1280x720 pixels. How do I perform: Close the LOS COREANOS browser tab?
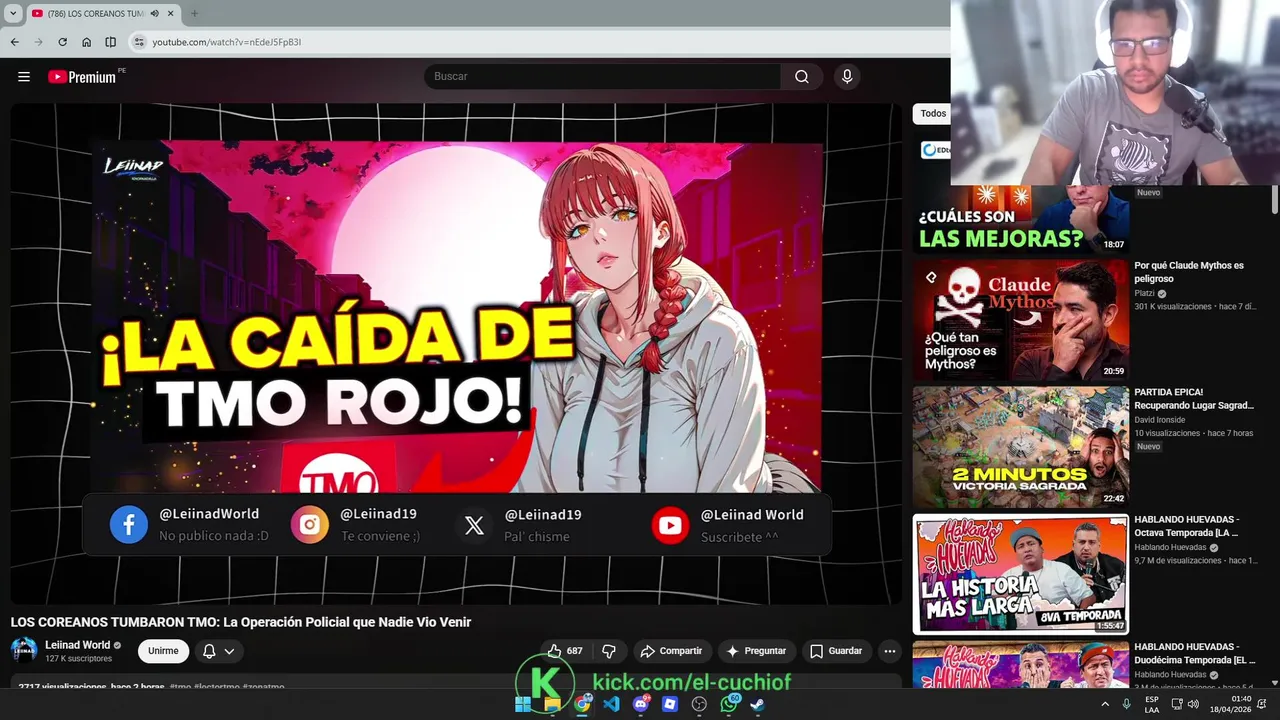[x=170, y=13]
